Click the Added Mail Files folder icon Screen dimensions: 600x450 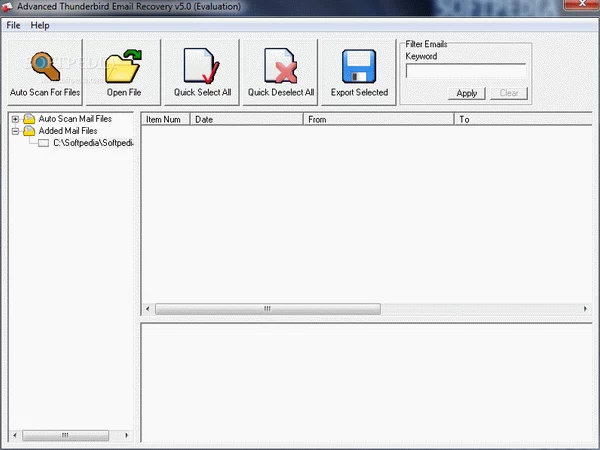(x=29, y=131)
